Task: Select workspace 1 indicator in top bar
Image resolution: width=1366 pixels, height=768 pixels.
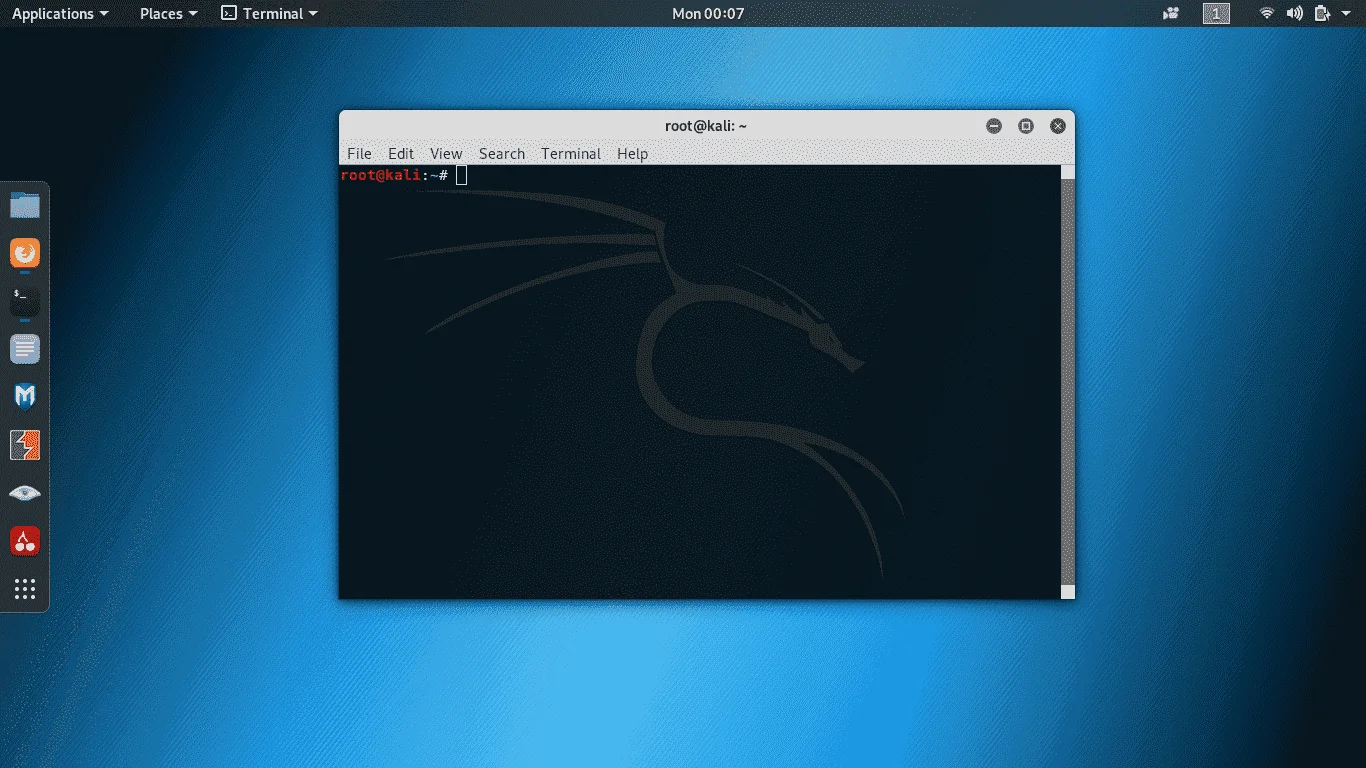Action: [1216, 13]
